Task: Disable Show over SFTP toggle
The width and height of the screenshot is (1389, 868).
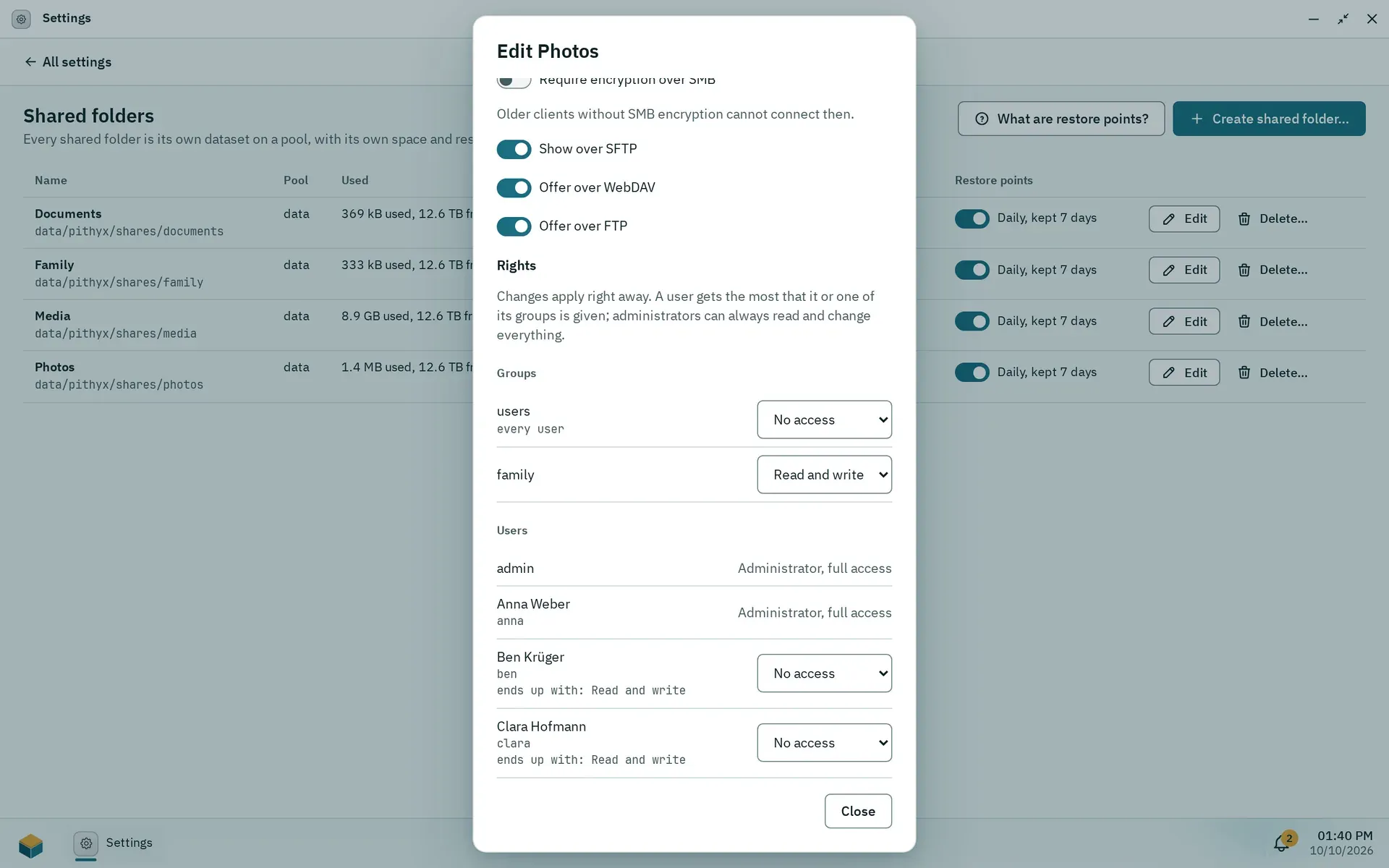Action: pos(514,149)
